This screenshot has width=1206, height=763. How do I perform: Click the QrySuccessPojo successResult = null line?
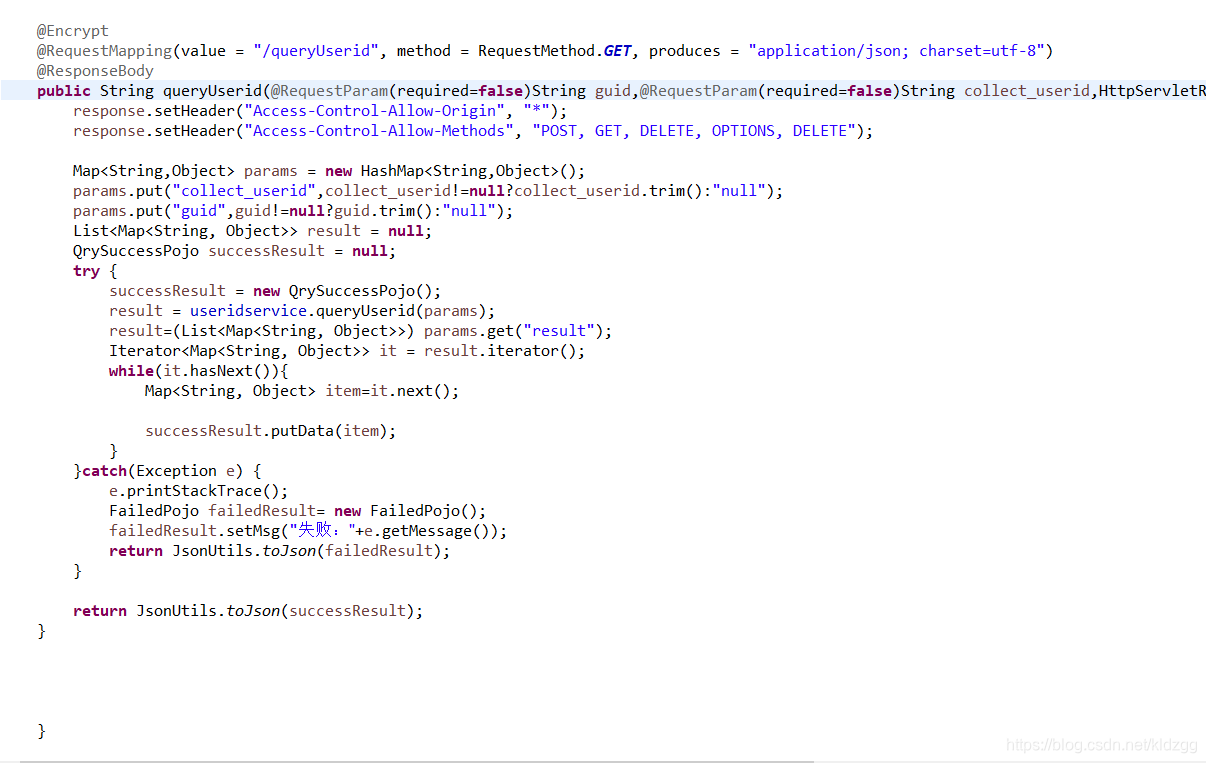pyautogui.click(x=234, y=251)
